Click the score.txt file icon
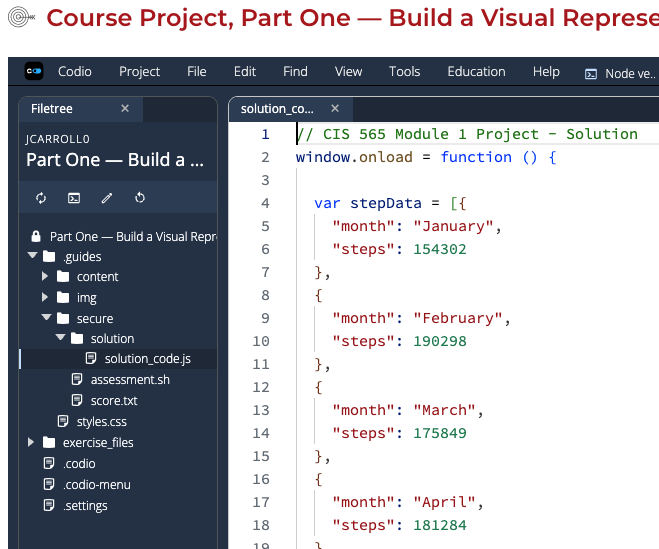Viewport: 659px width, 549px height. pos(77,401)
